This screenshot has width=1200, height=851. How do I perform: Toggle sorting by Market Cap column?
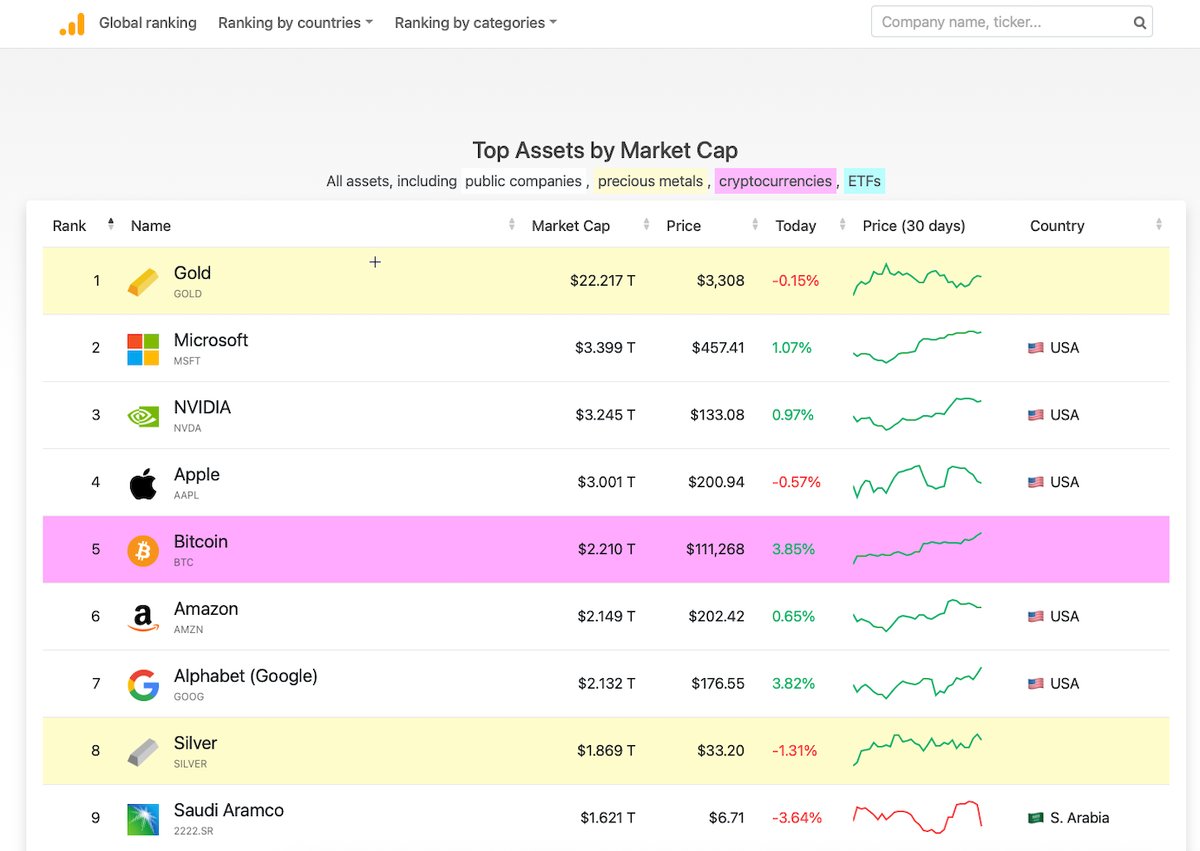646,225
